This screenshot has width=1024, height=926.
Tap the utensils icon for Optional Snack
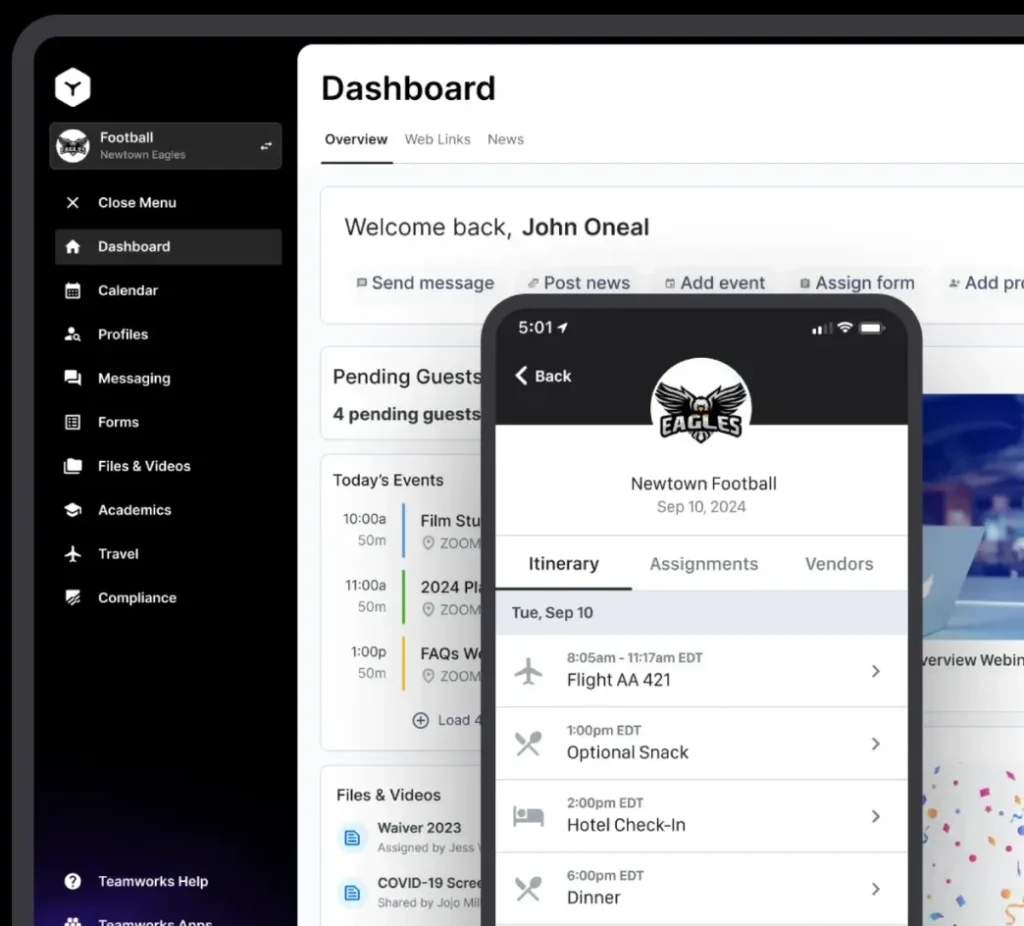(x=528, y=743)
